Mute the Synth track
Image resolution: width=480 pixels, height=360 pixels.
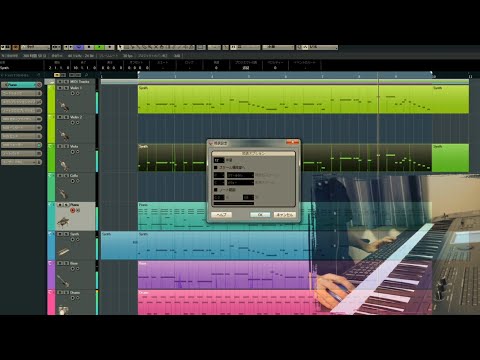click(x=60, y=234)
